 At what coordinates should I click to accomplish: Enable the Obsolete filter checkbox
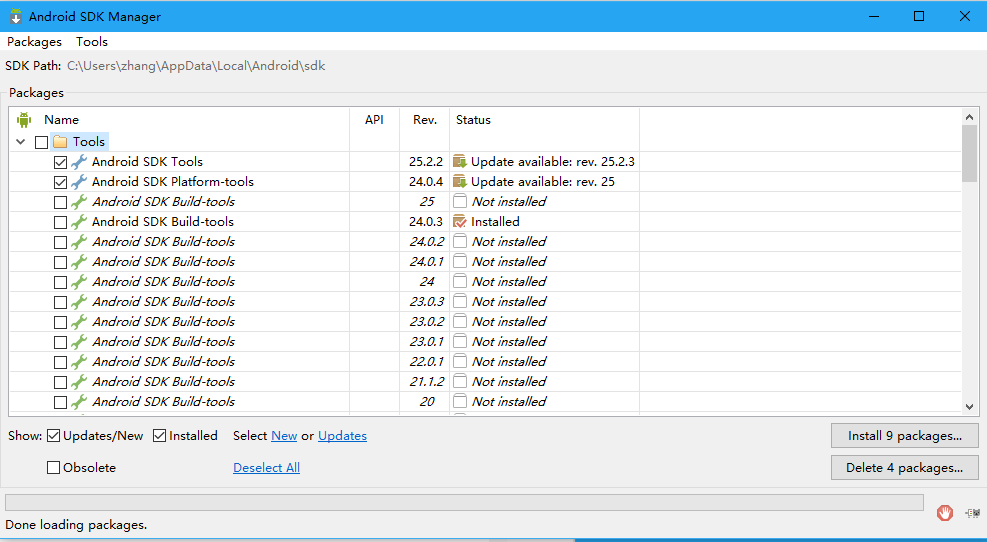[54, 468]
